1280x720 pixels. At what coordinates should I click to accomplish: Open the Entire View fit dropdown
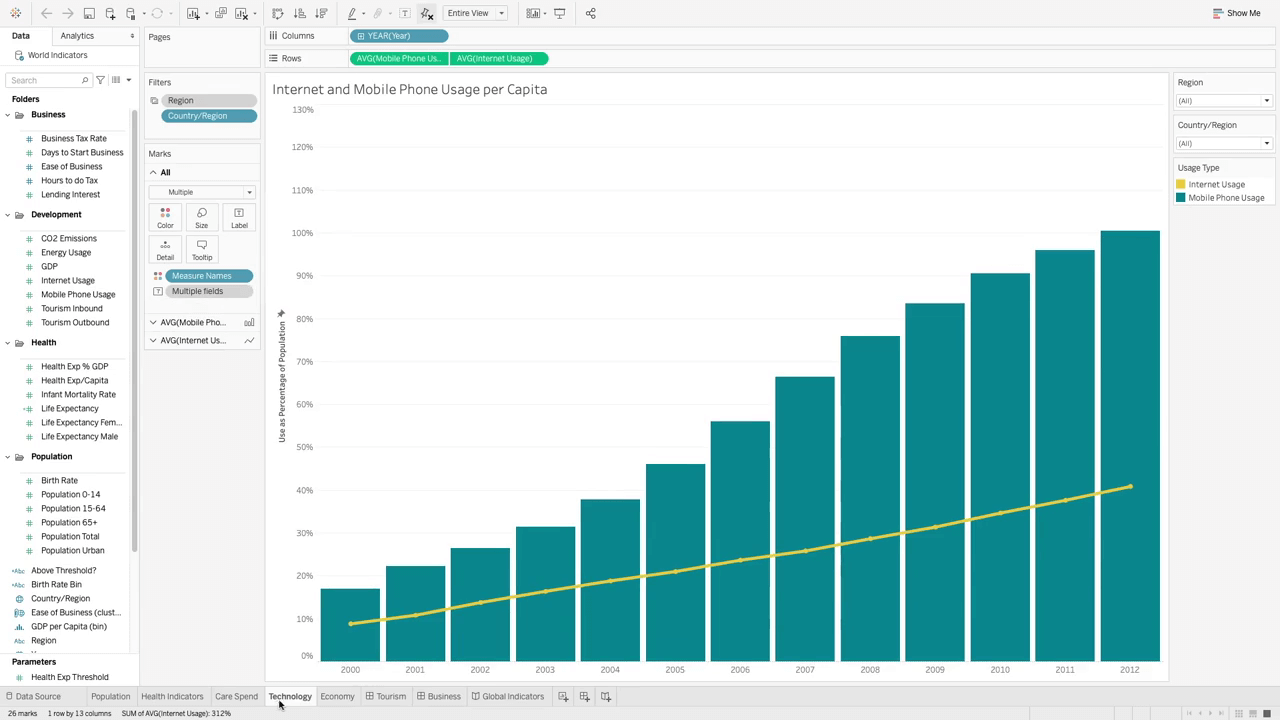click(475, 13)
